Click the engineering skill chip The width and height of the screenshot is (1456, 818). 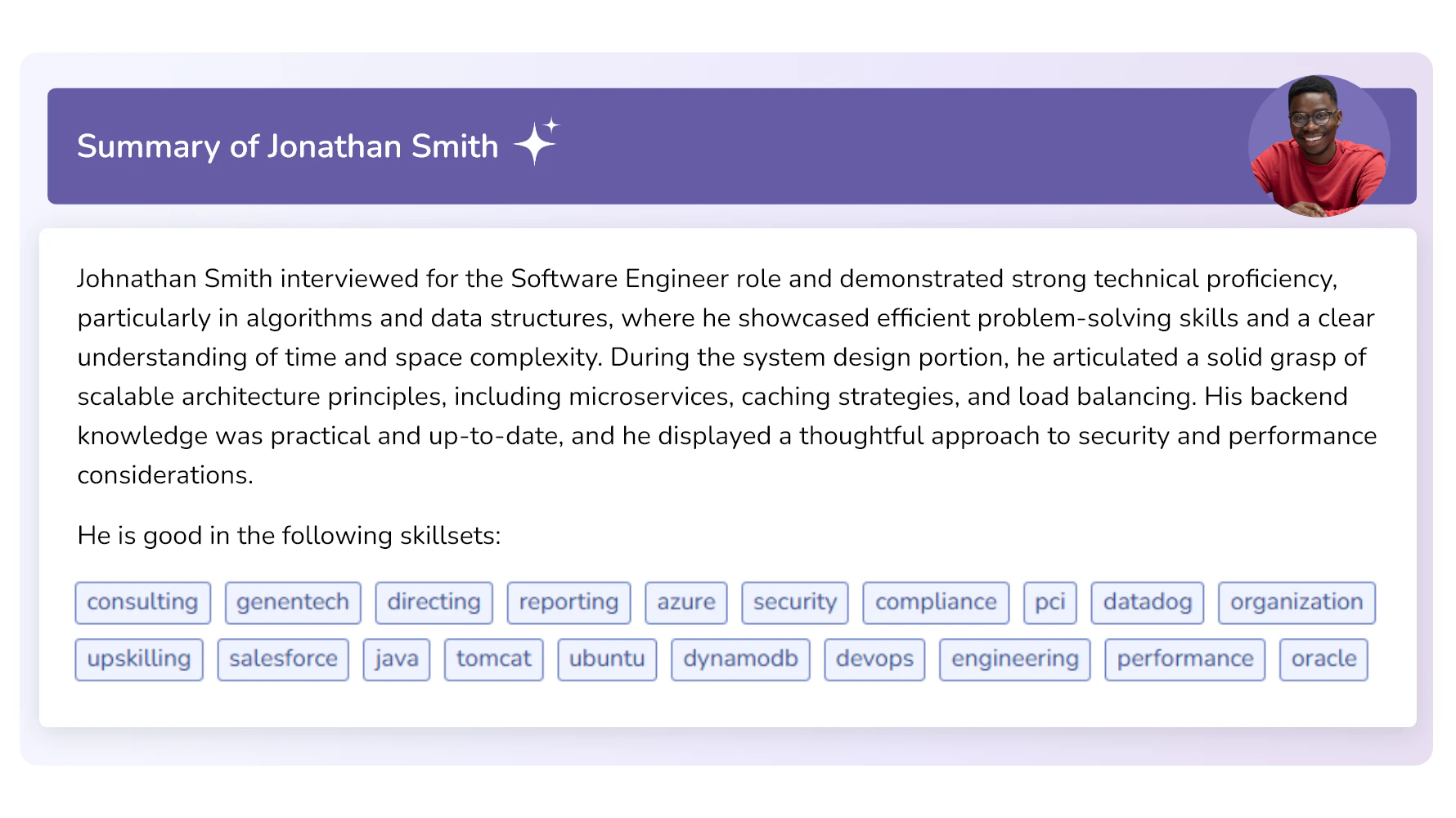click(1014, 659)
